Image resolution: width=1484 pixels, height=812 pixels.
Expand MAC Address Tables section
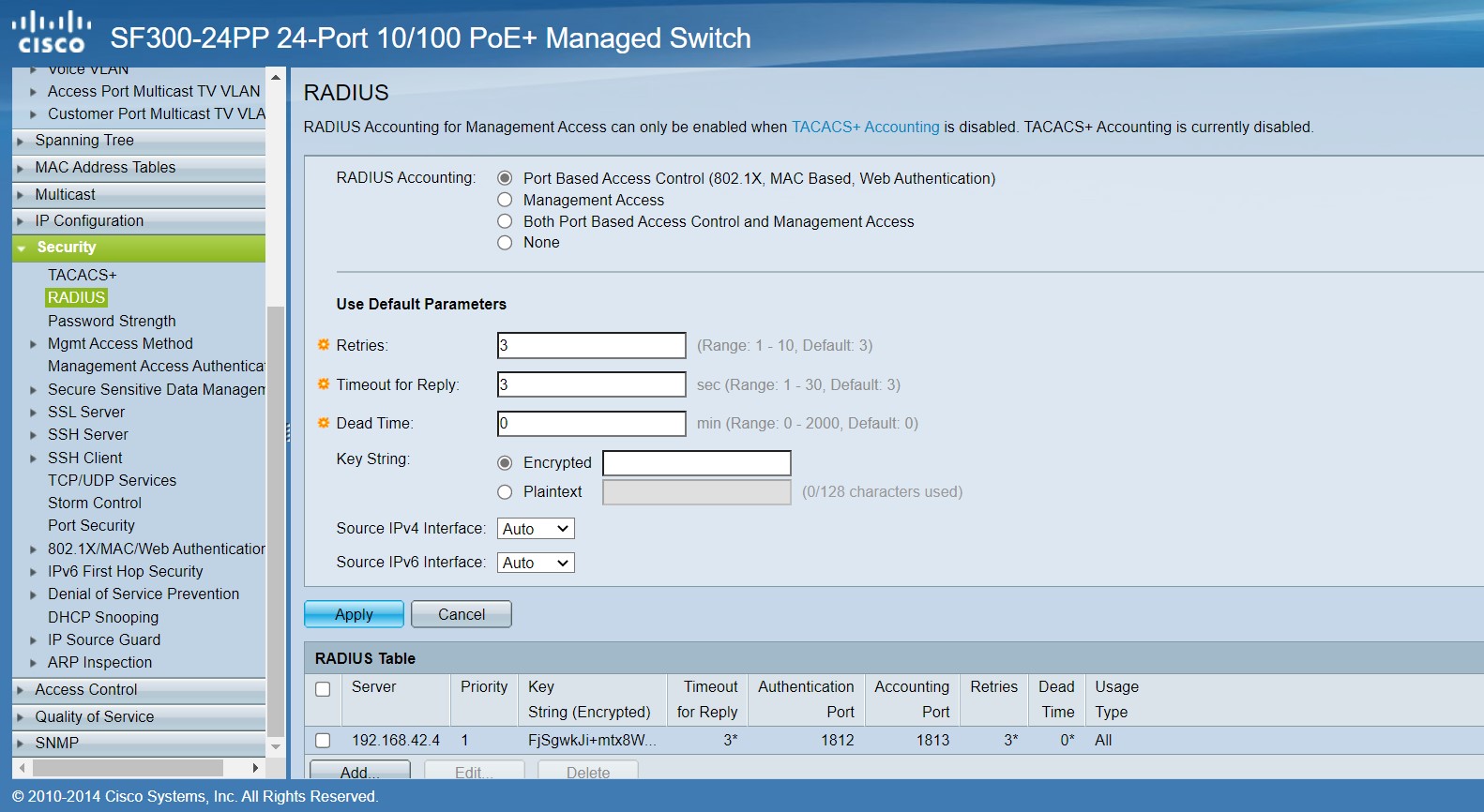coord(139,168)
